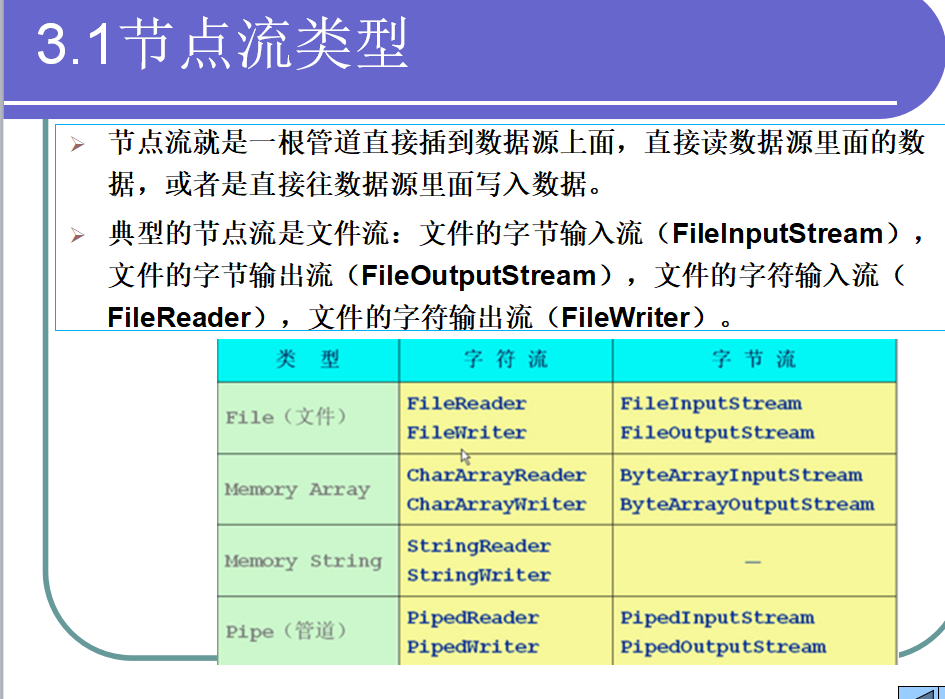Click the slide title "3.1节点流类型"
This screenshot has height=699, width=945.
222,43
